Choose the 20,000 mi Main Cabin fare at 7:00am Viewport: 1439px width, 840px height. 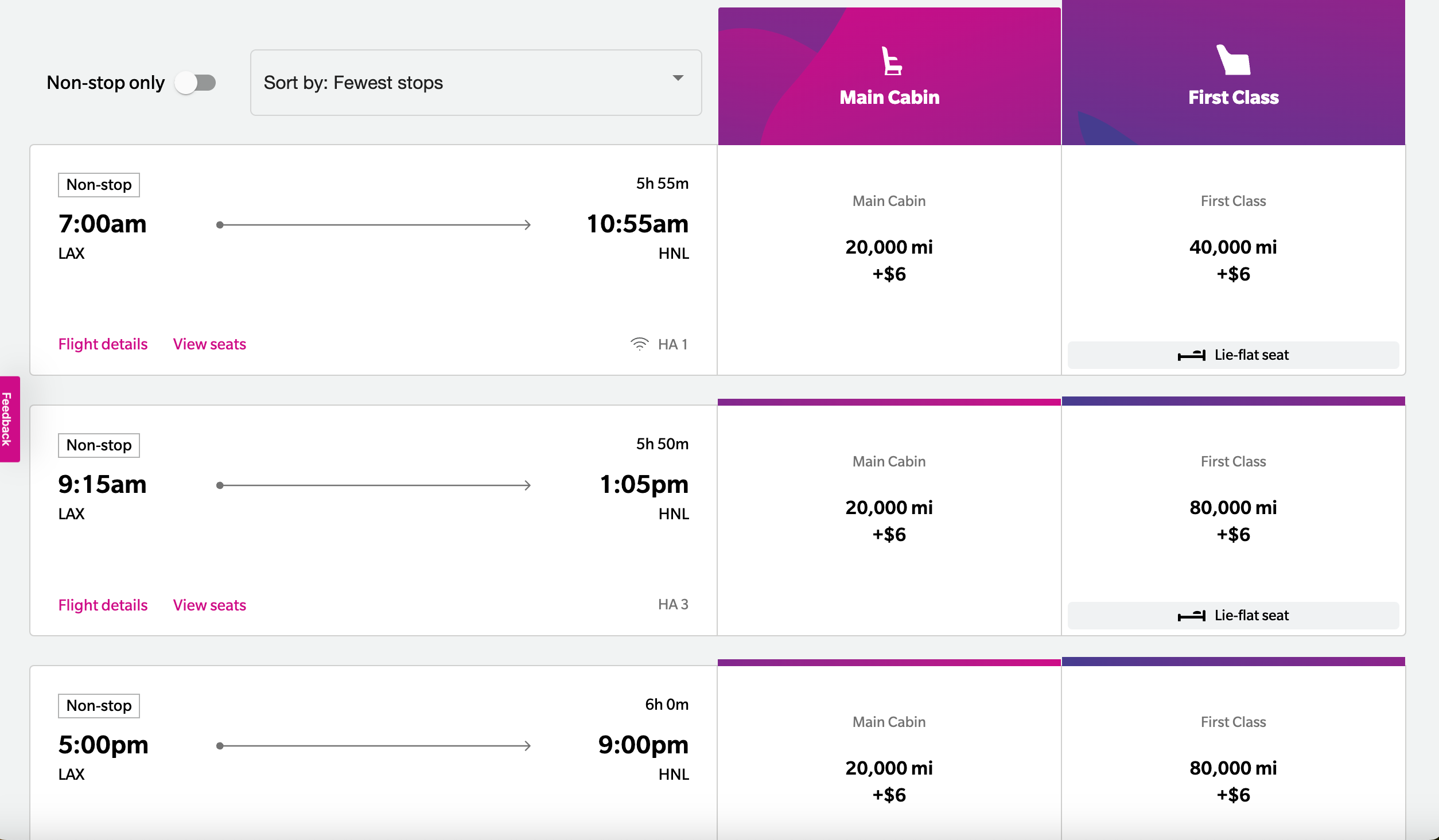coord(889,260)
